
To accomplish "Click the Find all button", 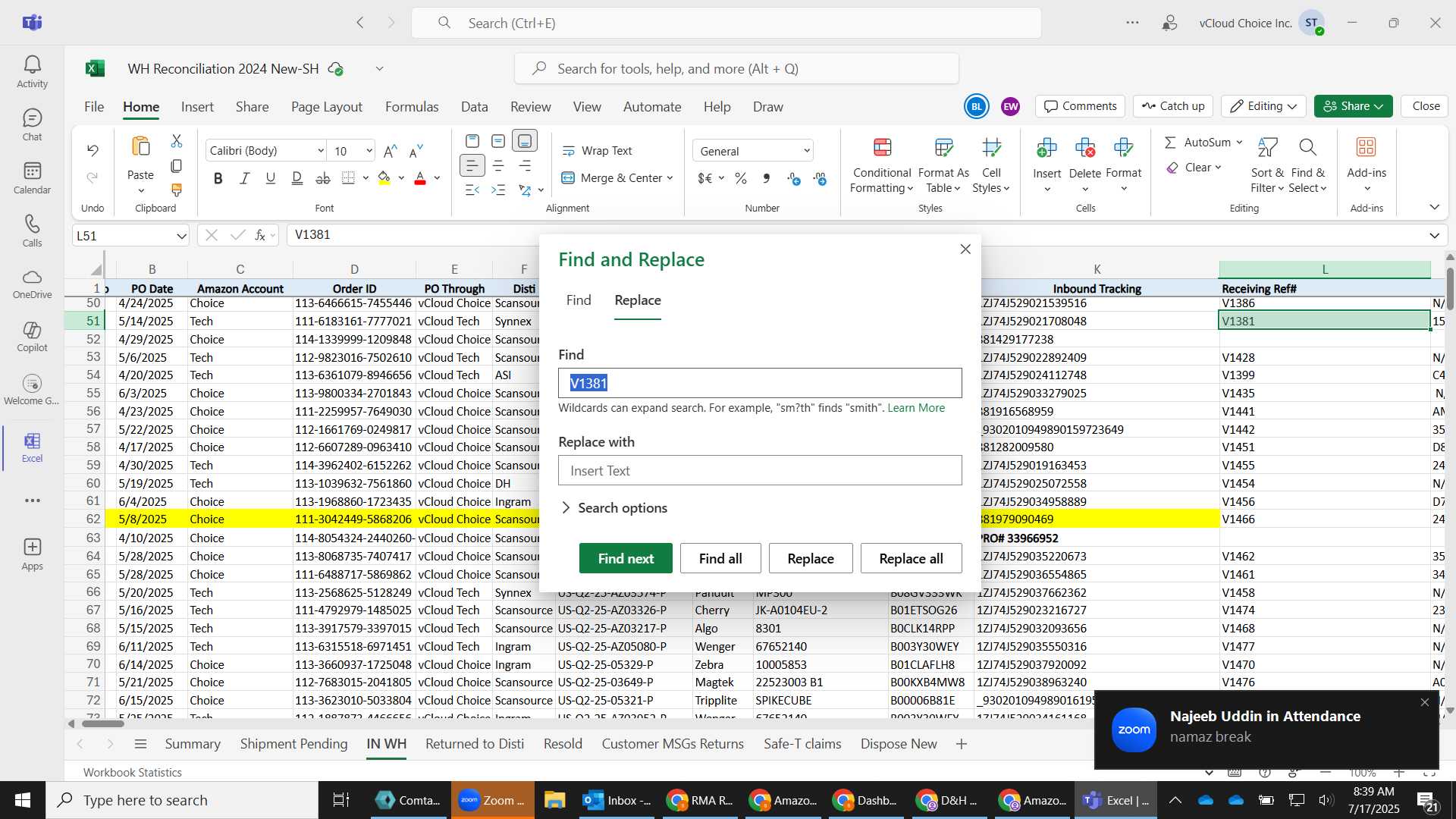I will (720, 558).
